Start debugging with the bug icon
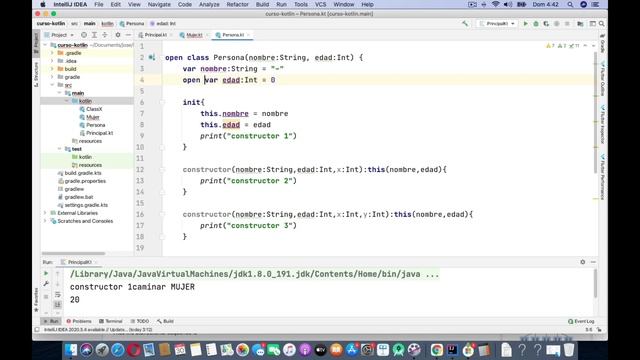This screenshot has width=640, height=360. (536, 24)
